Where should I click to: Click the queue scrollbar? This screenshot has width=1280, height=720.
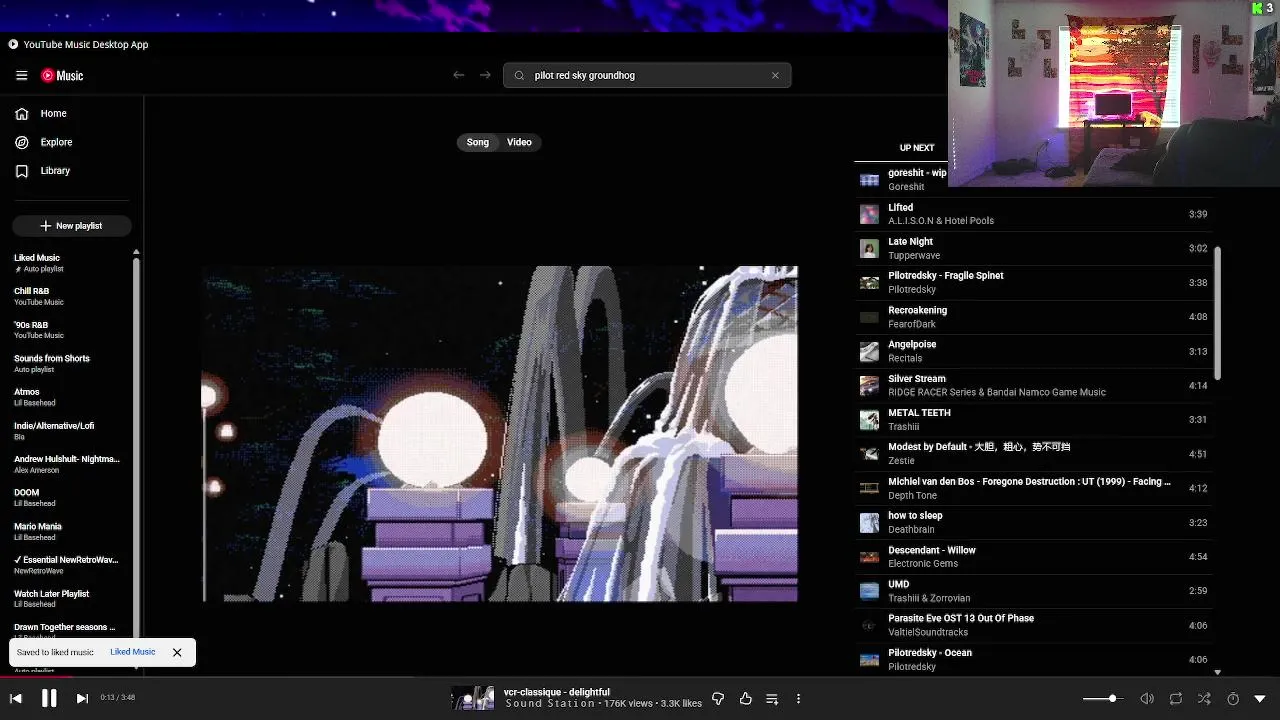[x=1217, y=312]
